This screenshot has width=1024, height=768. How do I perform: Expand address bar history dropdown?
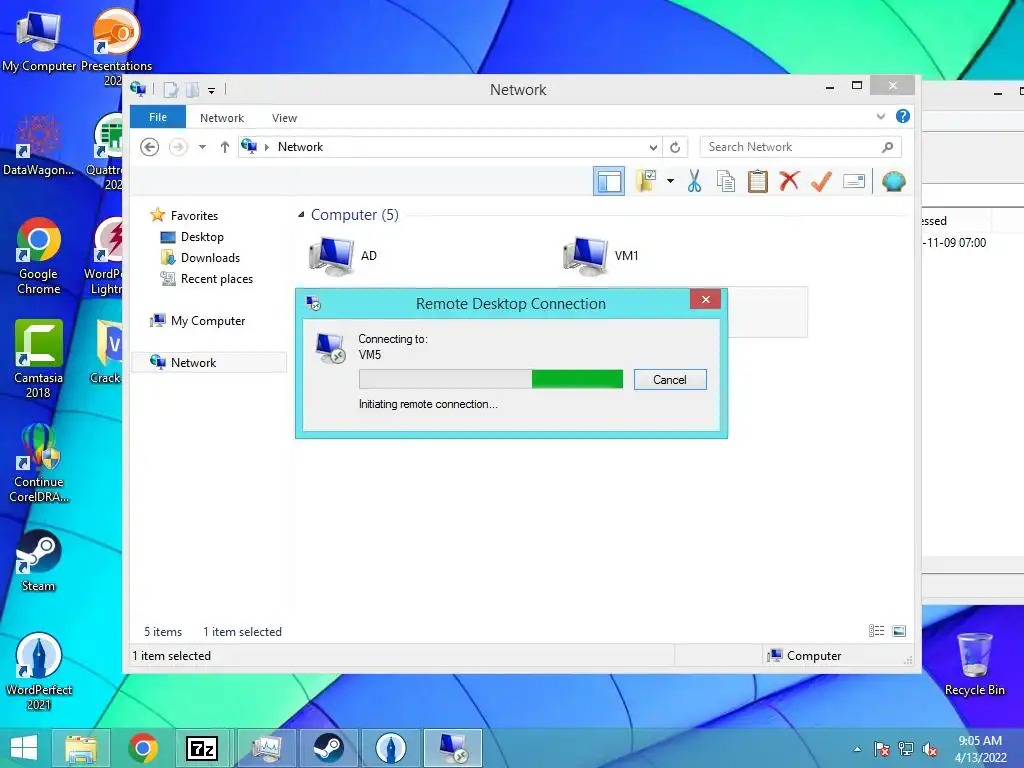point(652,147)
